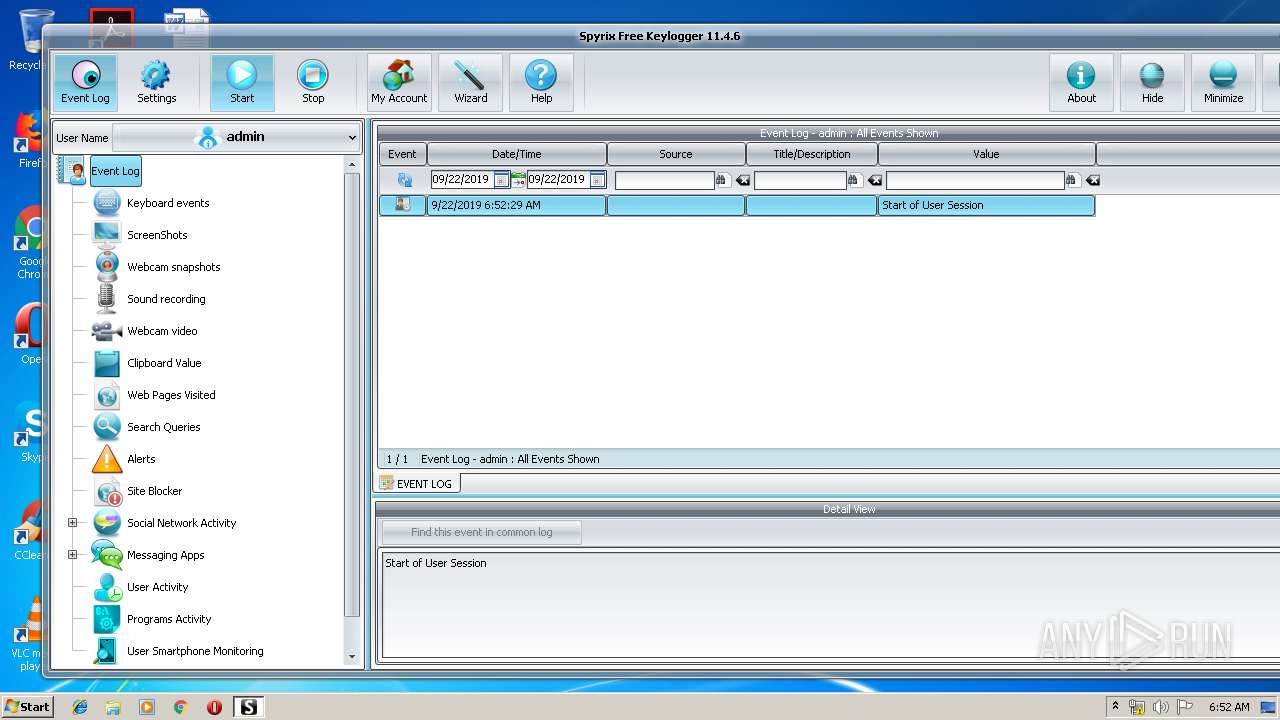Sort by the Event column header

tap(402, 154)
